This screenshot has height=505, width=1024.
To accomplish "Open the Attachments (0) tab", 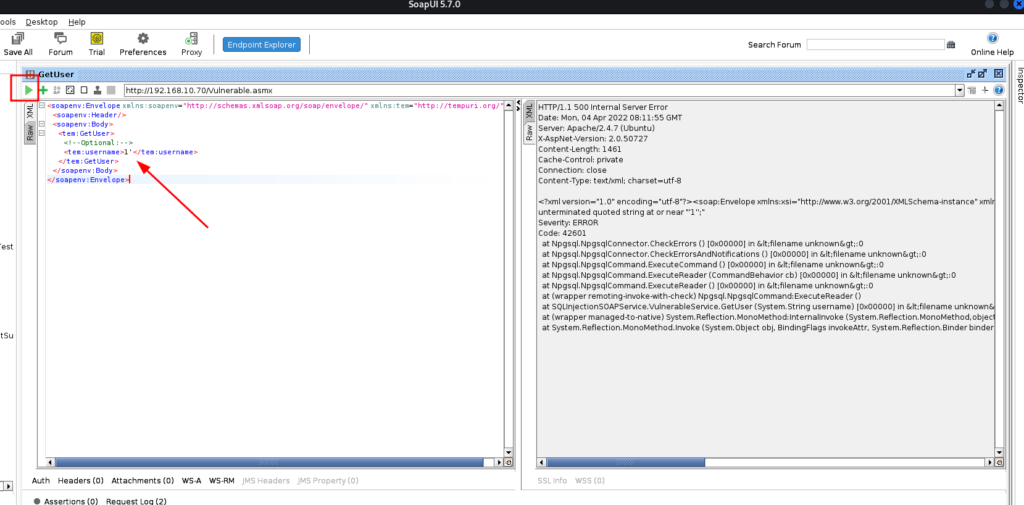I will coord(142,481).
